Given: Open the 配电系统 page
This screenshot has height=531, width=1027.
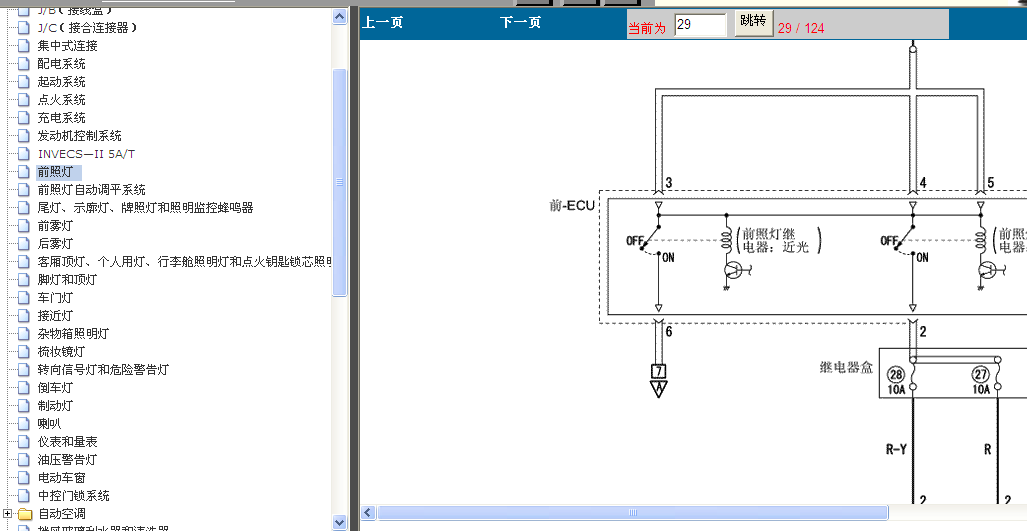Looking at the screenshot, I should click(62, 64).
